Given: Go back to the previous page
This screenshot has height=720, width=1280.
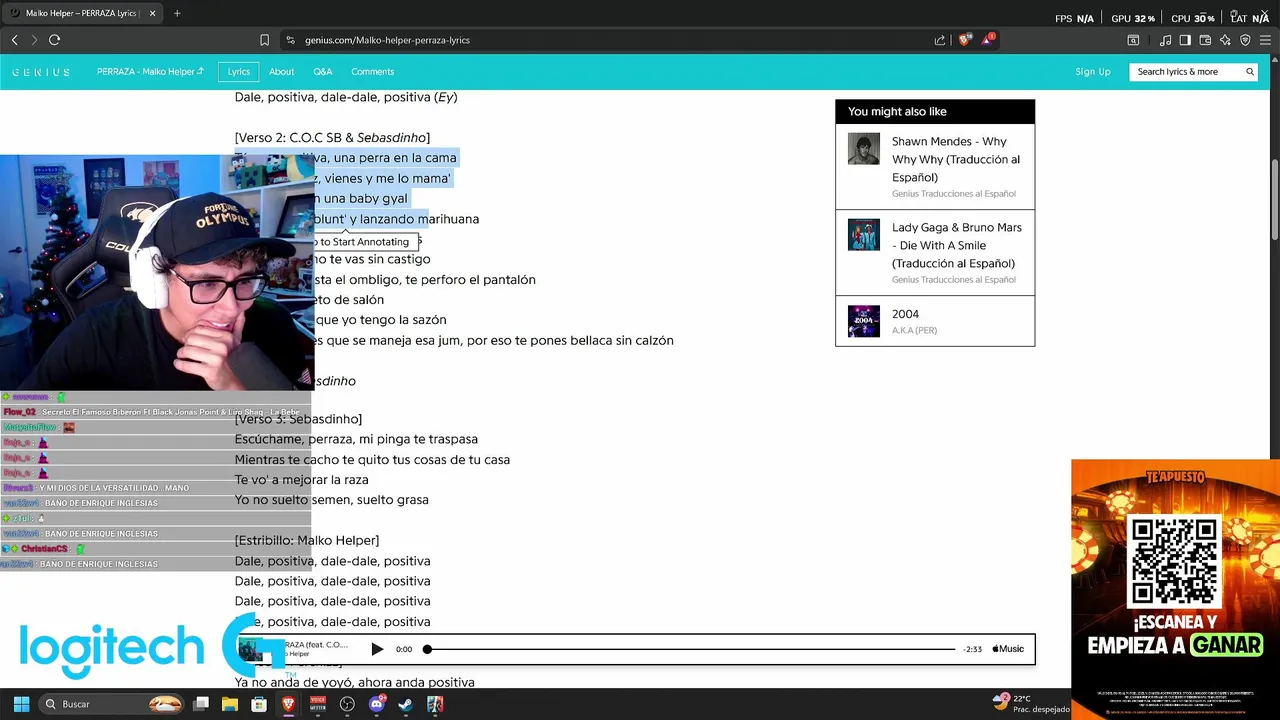Looking at the screenshot, I should (14, 40).
